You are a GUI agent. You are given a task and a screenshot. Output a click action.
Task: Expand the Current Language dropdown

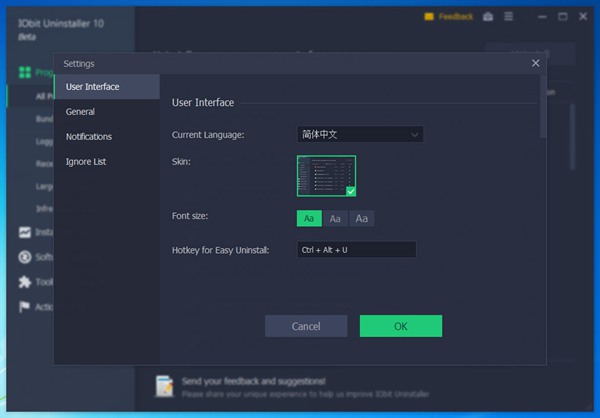360,134
